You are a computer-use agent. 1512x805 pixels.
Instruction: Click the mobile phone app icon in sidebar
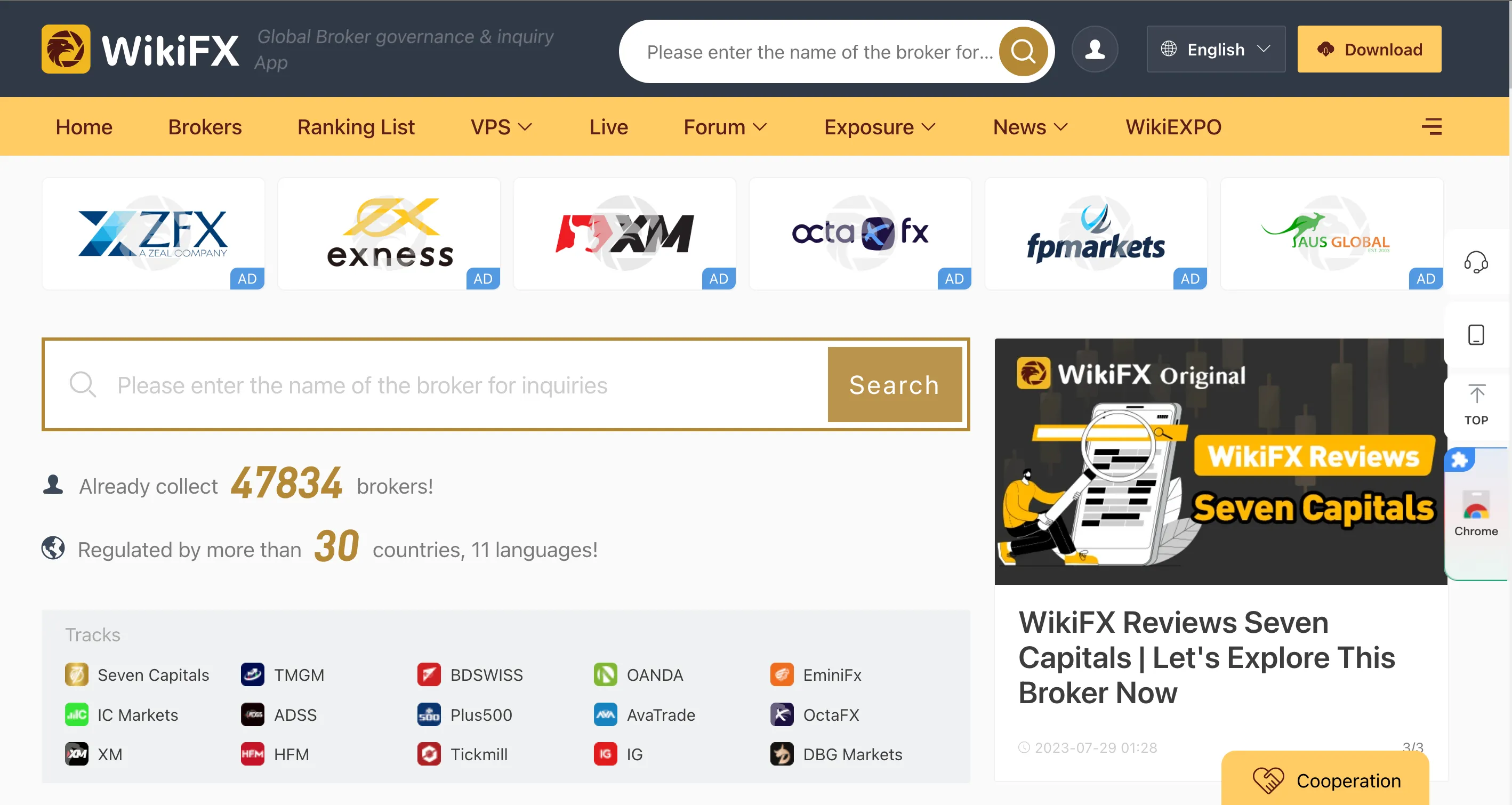[x=1476, y=335]
